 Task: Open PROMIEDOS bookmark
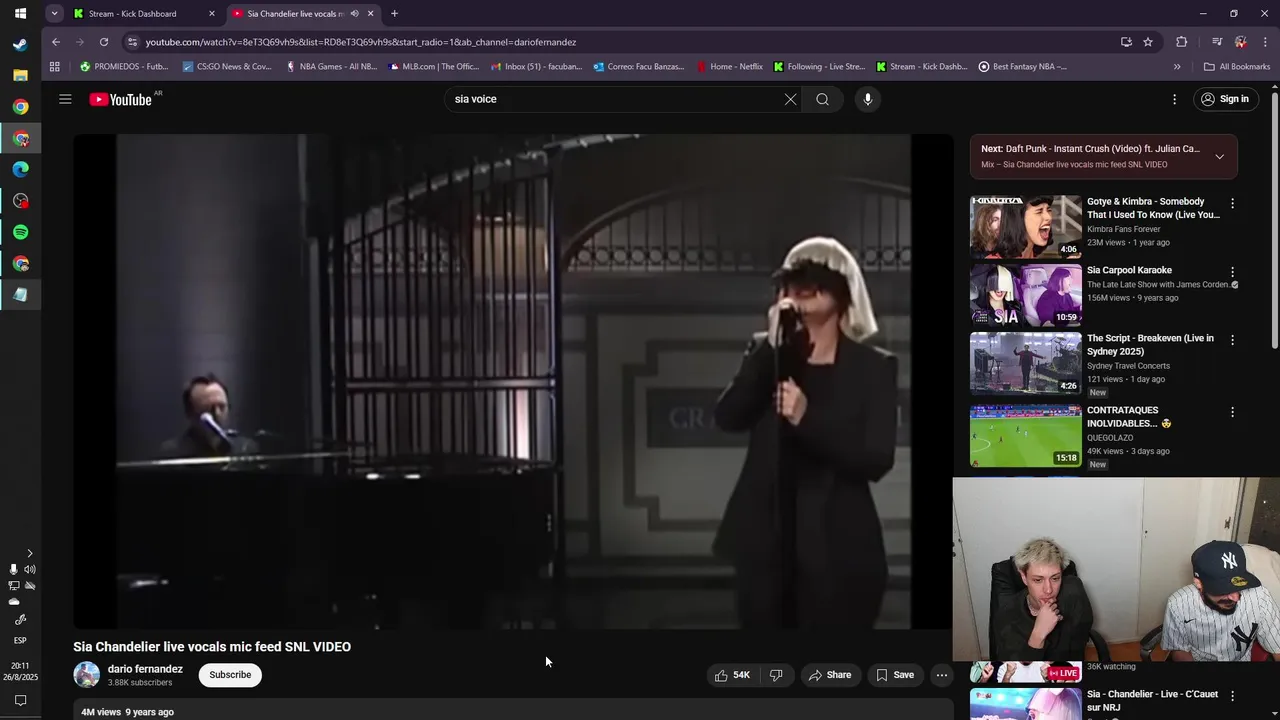(x=124, y=67)
